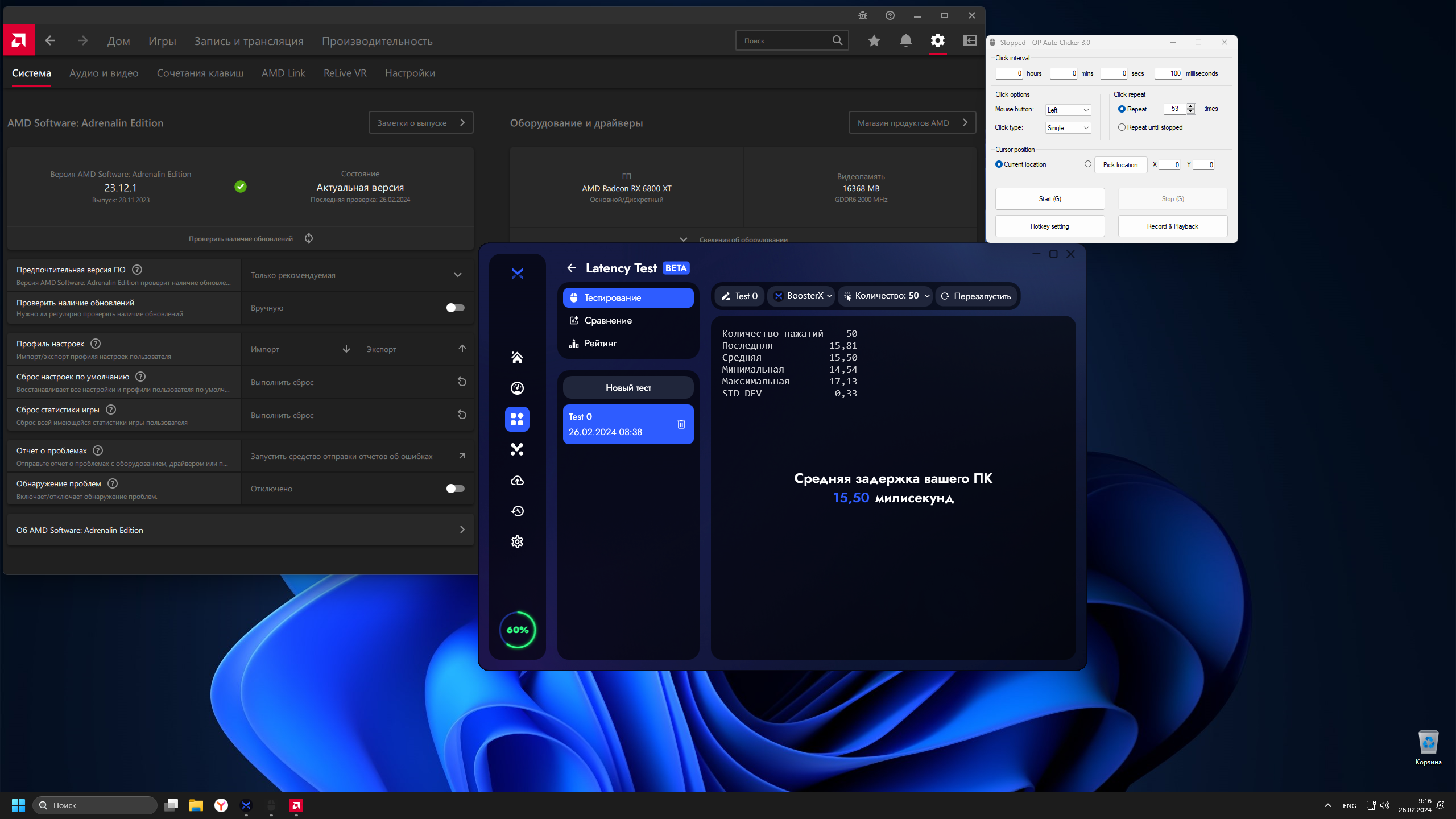Viewport: 1456px width, 819px height.
Task: Enable the problem detection toggle
Action: pyautogui.click(x=455, y=489)
